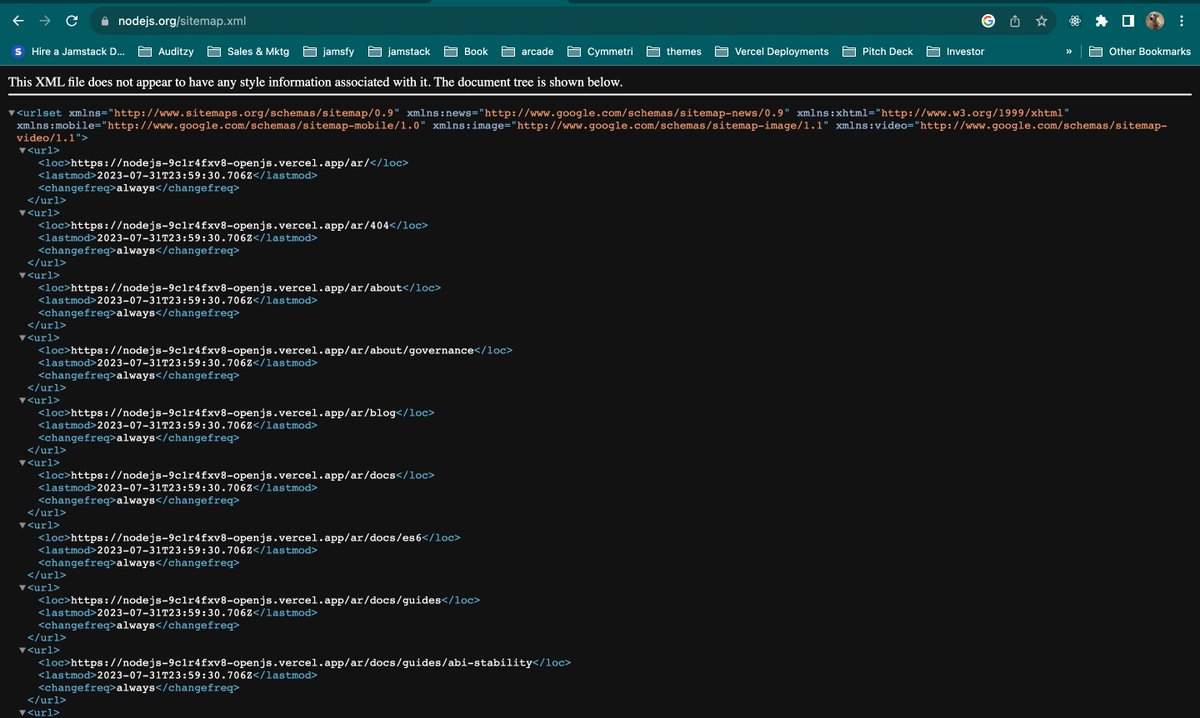Open the jamstack bookmarks folder
The image size is (1200, 718).
(x=399, y=51)
